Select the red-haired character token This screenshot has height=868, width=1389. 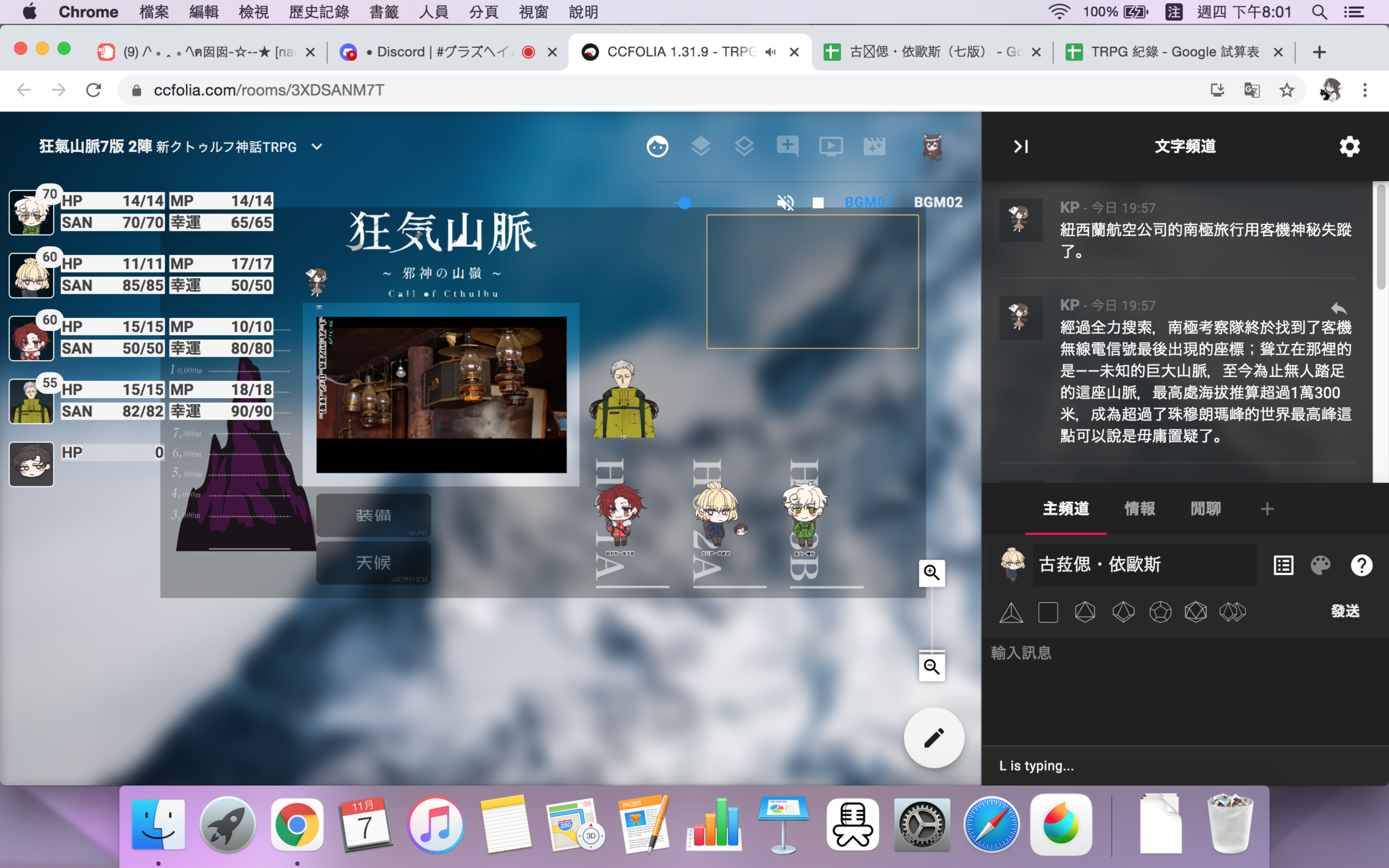pyautogui.click(x=619, y=514)
